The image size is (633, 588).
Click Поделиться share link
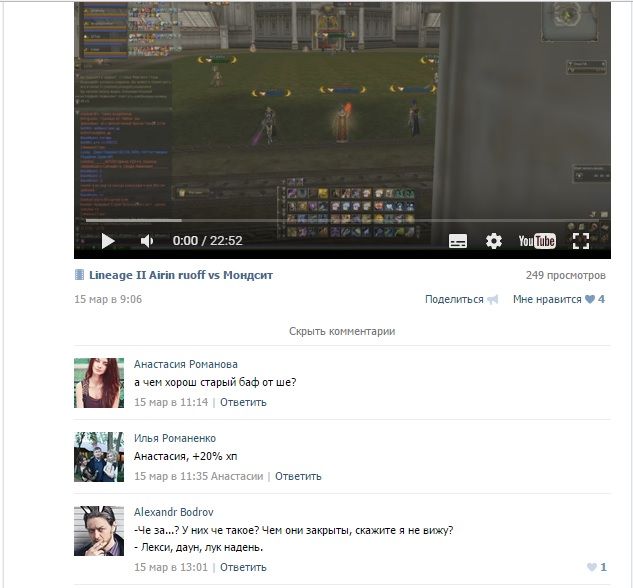tap(454, 299)
